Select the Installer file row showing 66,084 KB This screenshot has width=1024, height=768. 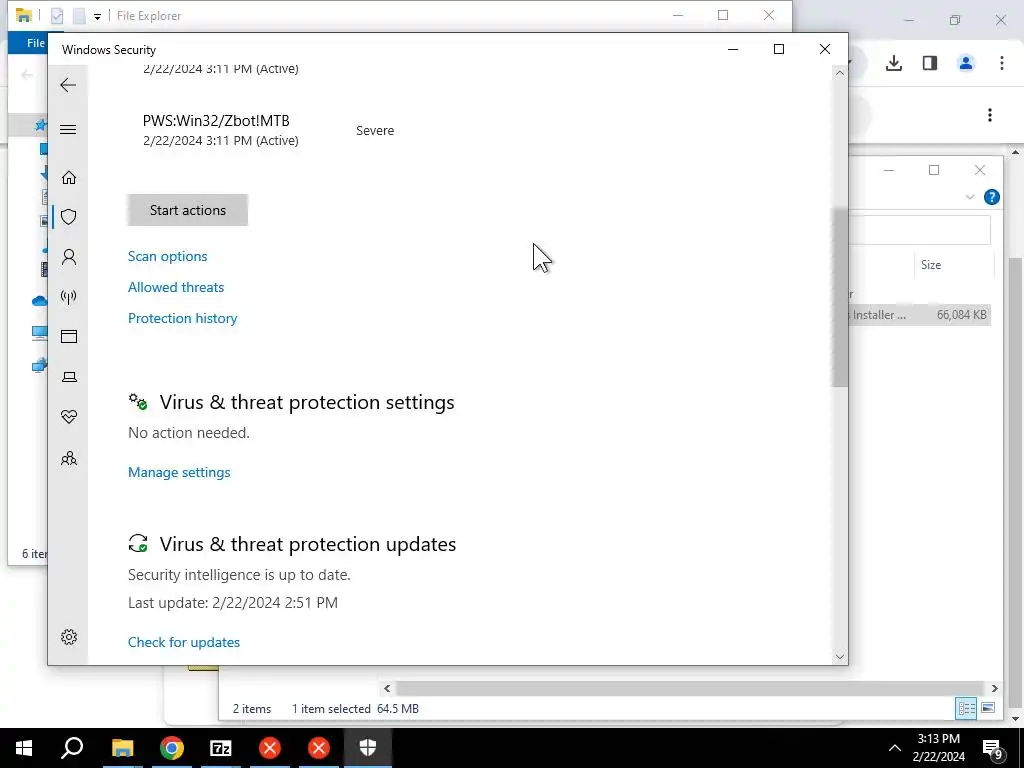coord(920,315)
